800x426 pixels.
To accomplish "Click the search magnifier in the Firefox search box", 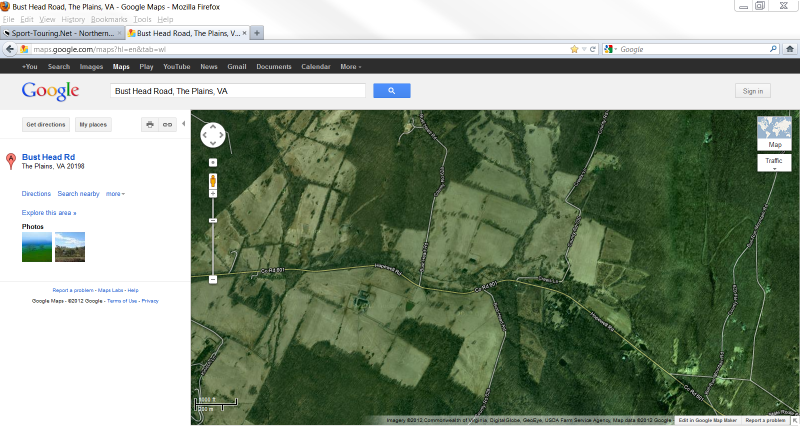I will coord(773,49).
